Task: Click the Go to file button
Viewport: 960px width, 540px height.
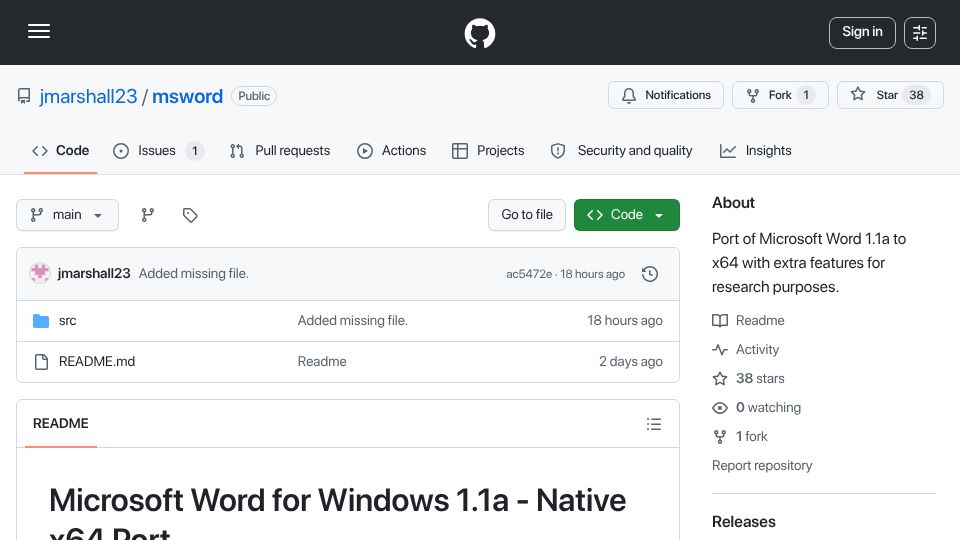Action: (x=527, y=215)
